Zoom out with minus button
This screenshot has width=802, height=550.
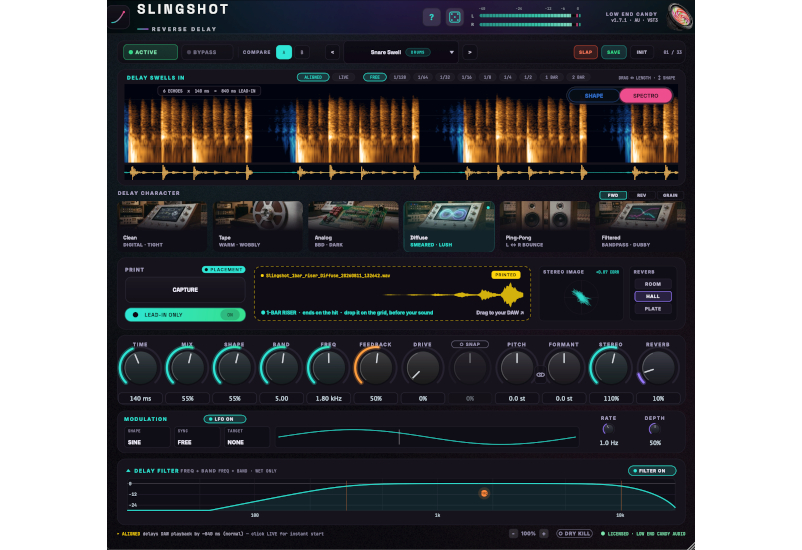(x=513, y=534)
